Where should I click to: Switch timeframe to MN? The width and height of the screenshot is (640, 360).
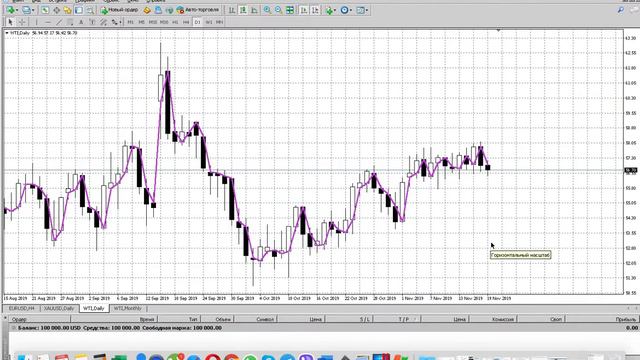pyautogui.click(x=220, y=22)
